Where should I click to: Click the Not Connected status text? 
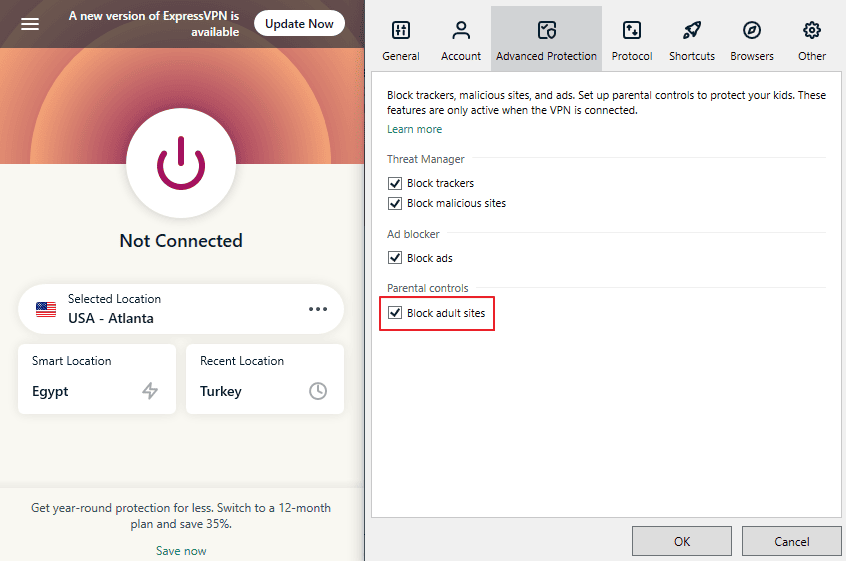click(x=181, y=241)
